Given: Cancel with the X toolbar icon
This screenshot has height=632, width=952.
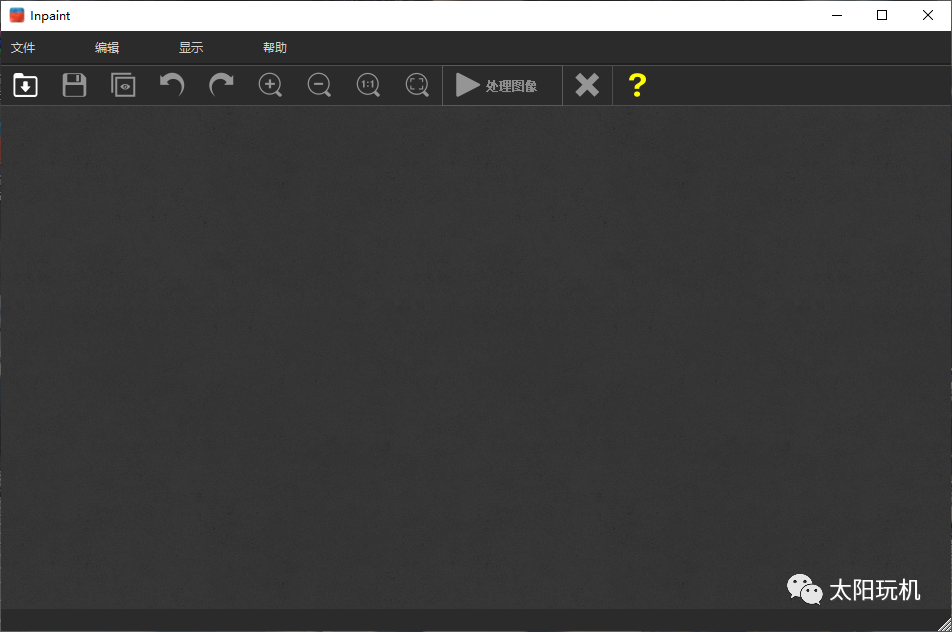Looking at the screenshot, I should 587,85.
